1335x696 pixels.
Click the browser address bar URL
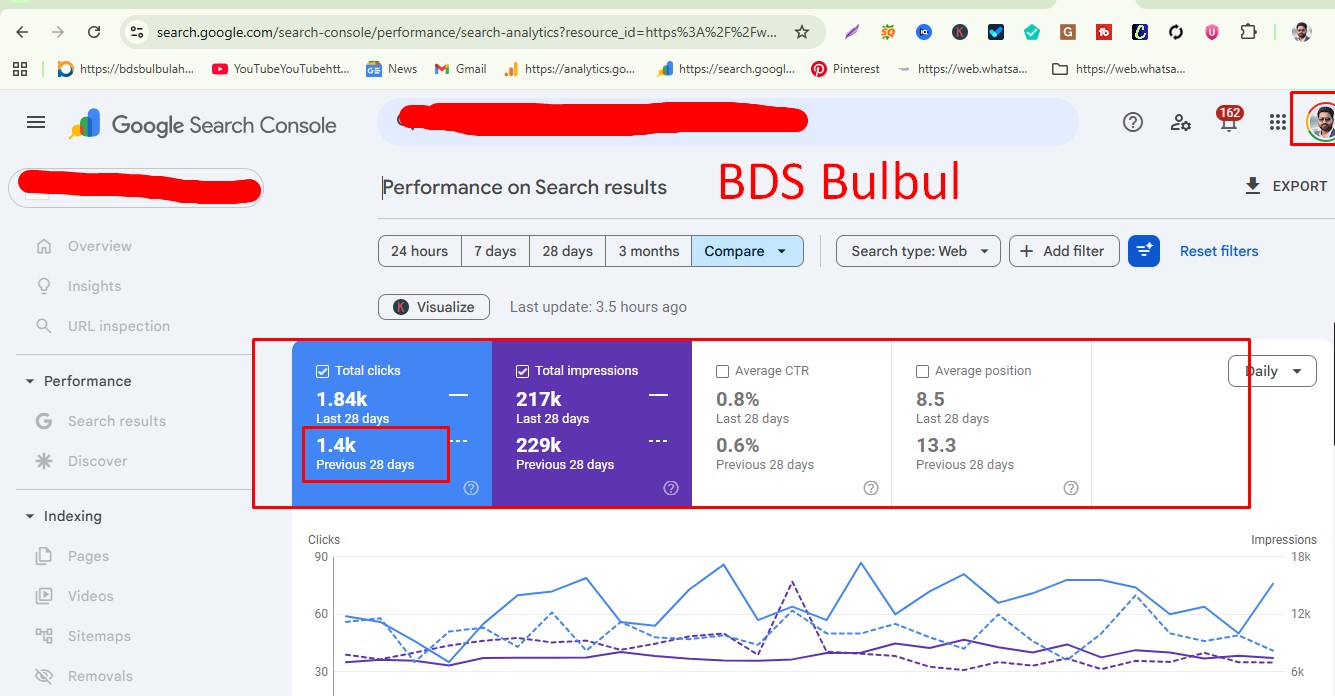pyautogui.click(x=467, y=32)
